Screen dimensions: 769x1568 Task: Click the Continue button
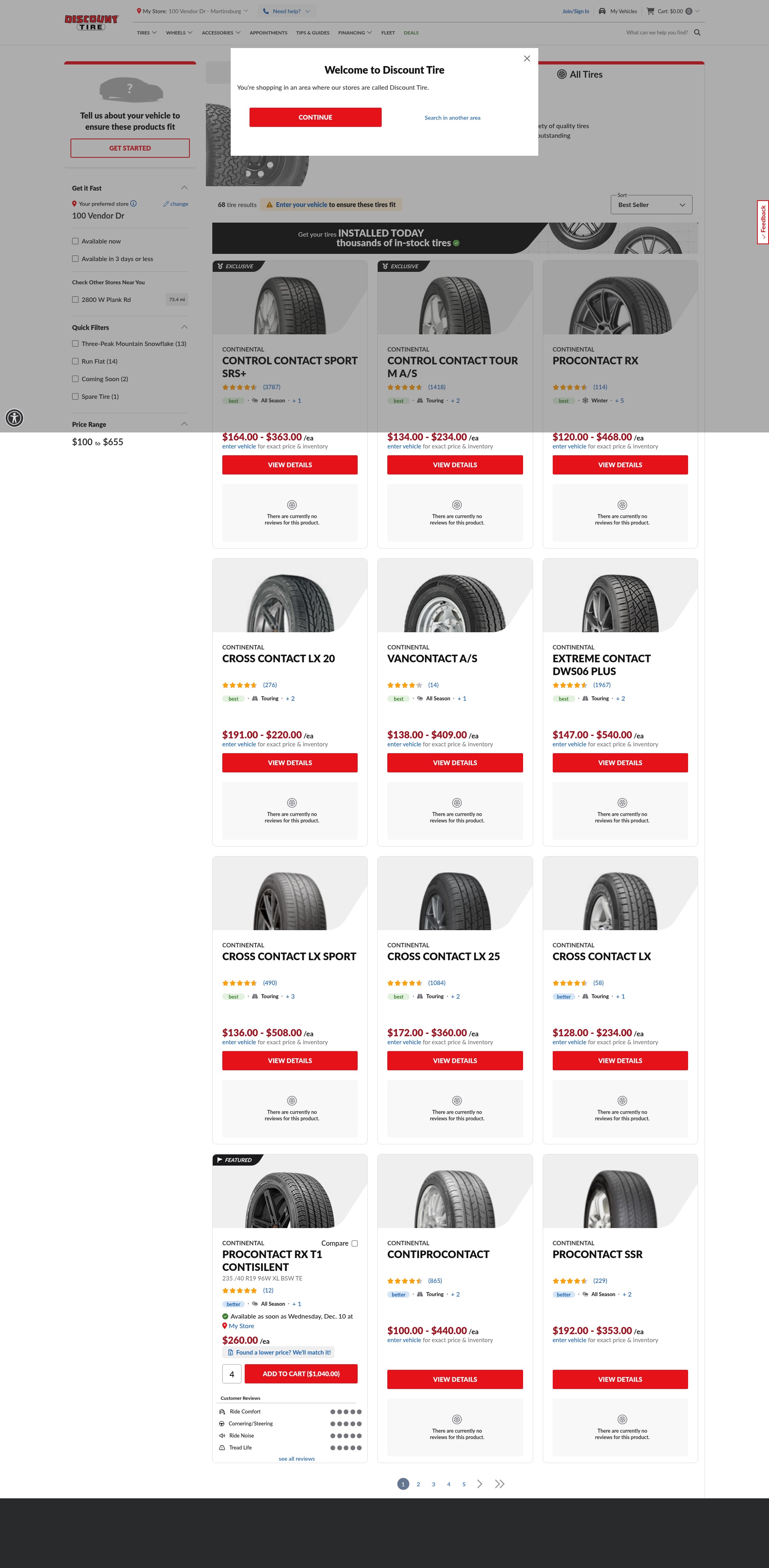coord(315,117)
